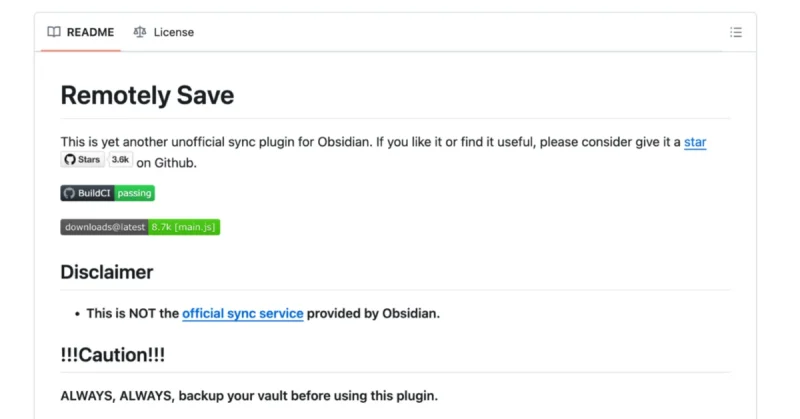Image resolution: width=800 pixels, height=419 pixels.
Task: Click the green "passing" status label
Action: [x=134, y=193]
